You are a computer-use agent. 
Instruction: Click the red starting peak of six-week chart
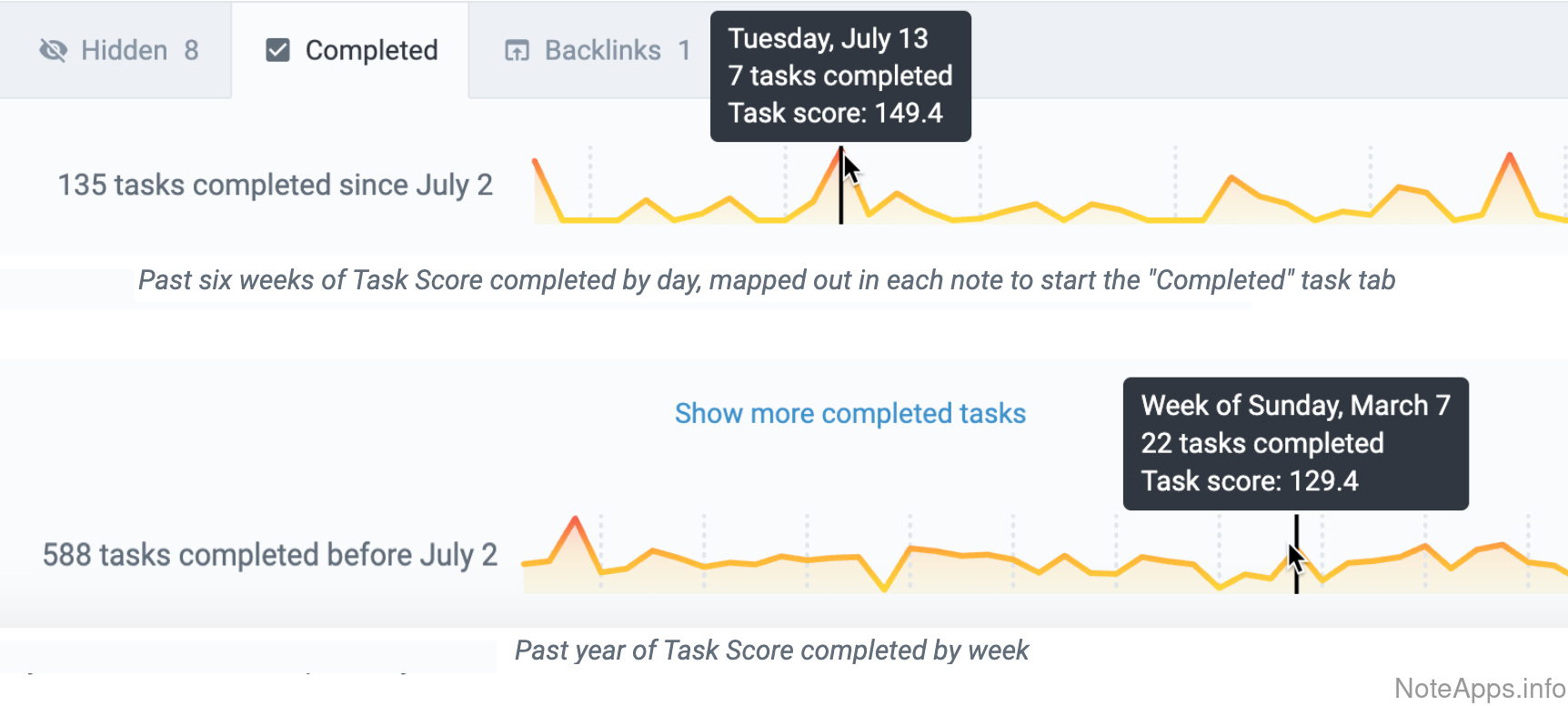click(536, 161)
